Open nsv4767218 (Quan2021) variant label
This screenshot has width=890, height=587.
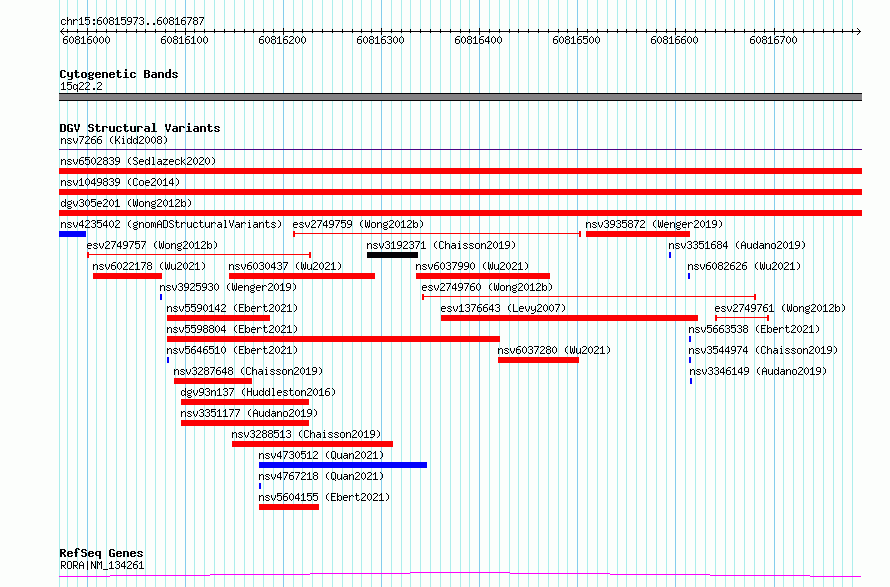[x=321, y=476]
